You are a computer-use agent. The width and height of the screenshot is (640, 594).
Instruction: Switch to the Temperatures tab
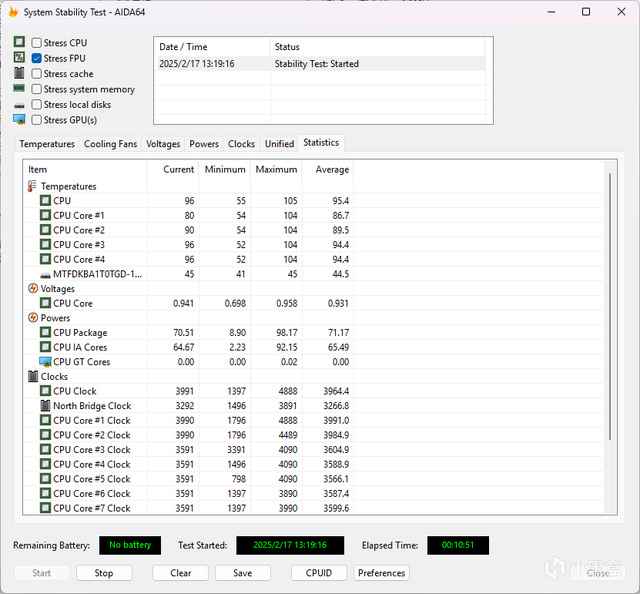point(47,144)
